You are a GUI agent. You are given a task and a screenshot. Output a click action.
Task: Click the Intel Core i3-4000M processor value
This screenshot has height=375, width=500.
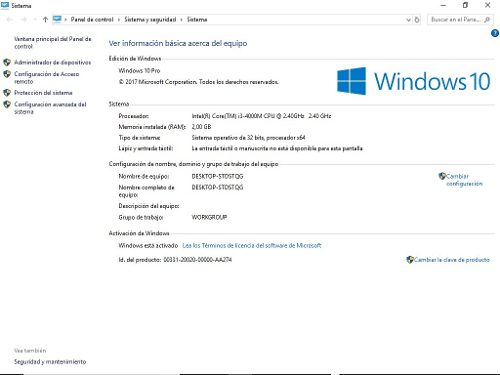point(261,116)
